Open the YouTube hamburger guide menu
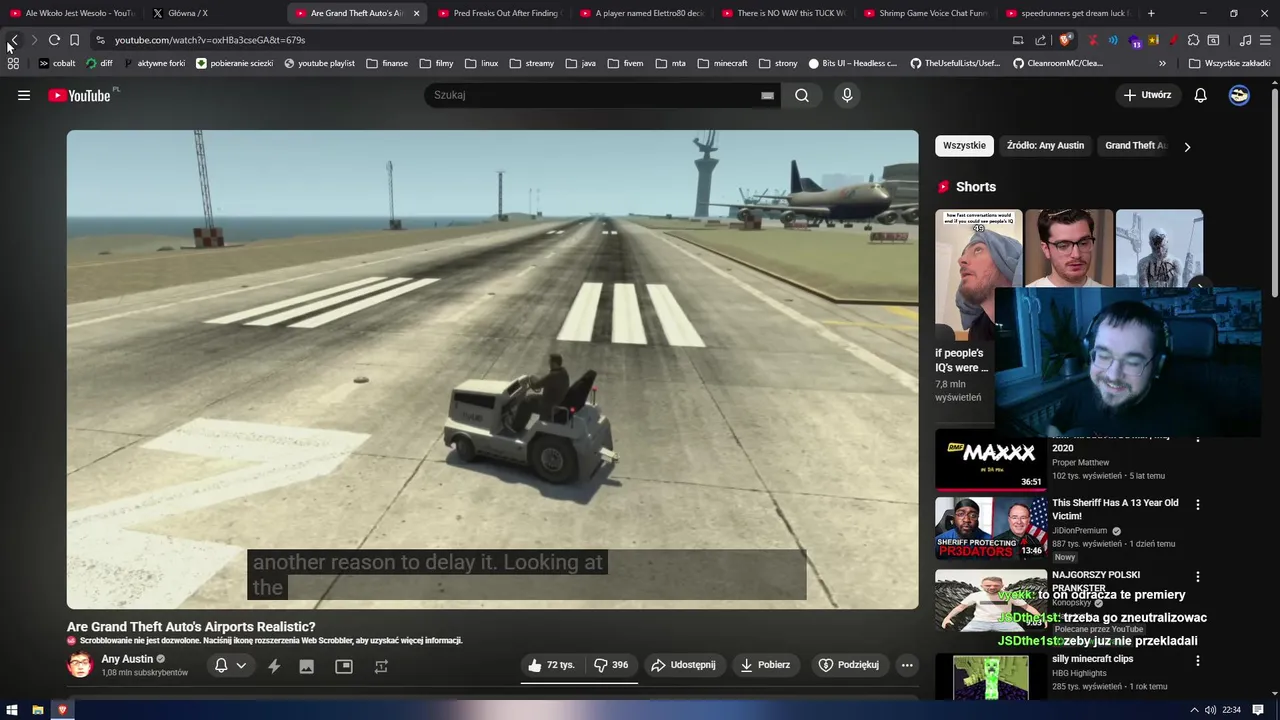This screenshot has width=1280, height=720. [24, 95]
